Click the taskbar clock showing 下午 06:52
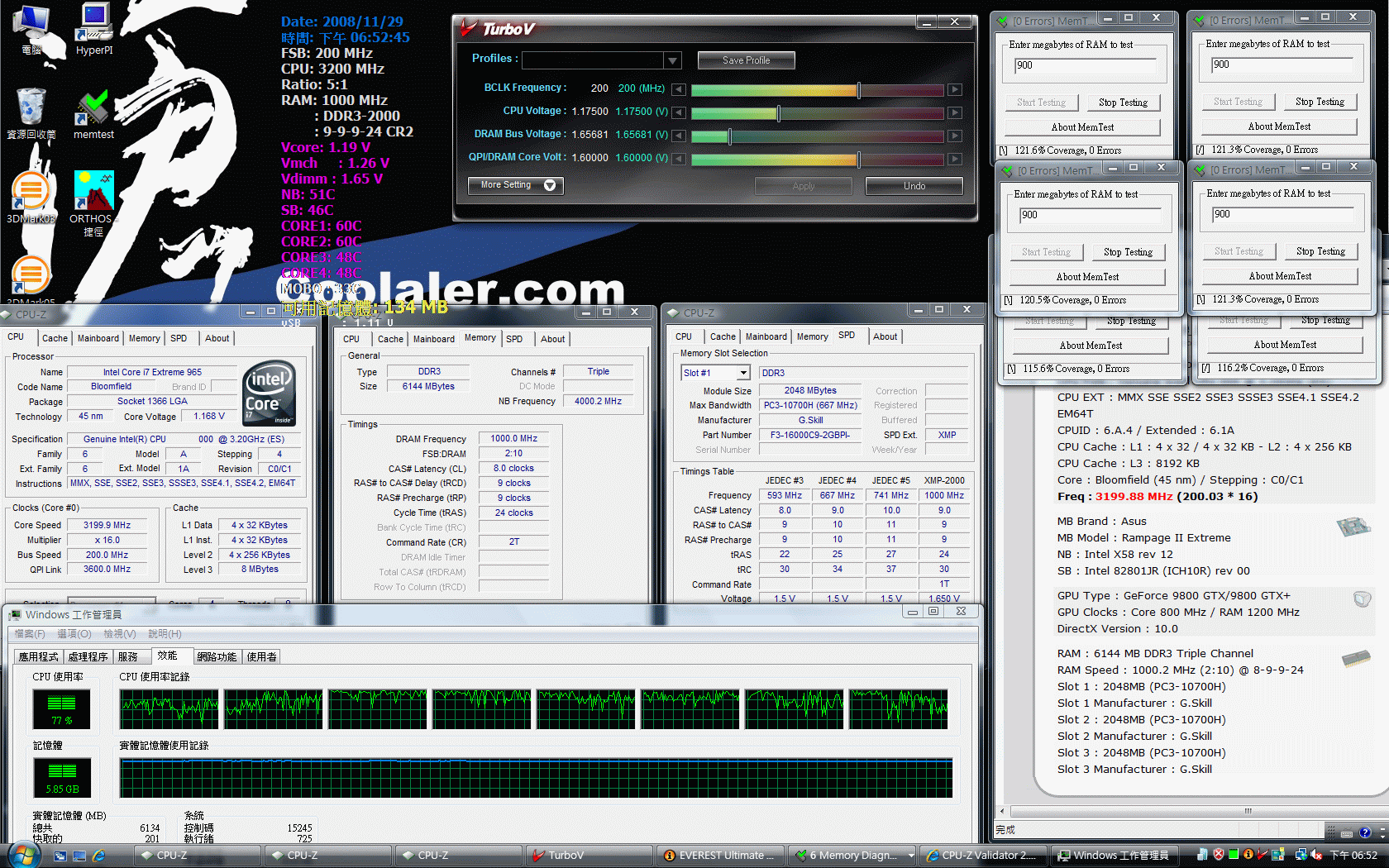The height and width of the screenshot is (868, 1389). tap(1353, 856)
